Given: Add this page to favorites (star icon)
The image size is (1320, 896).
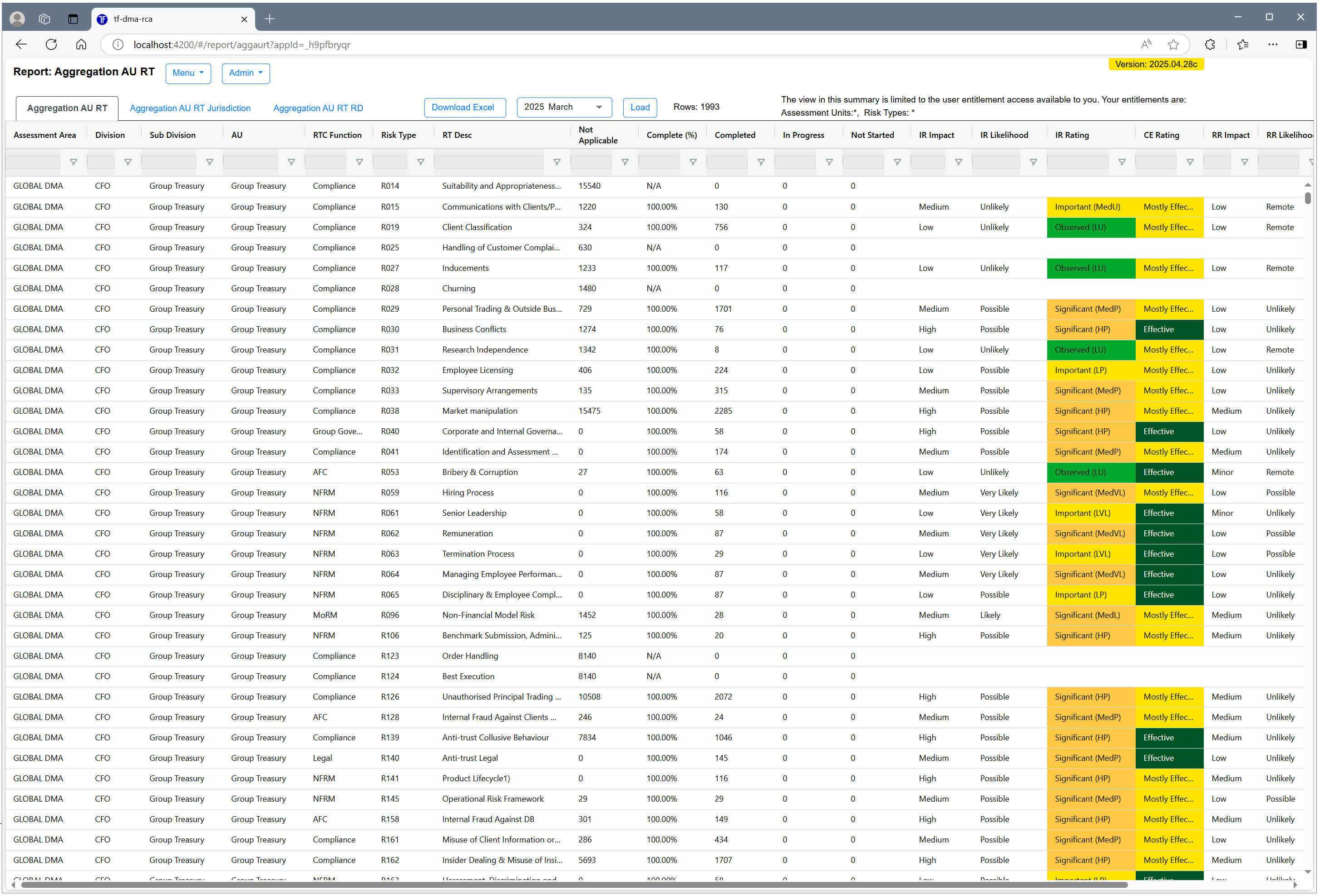Looking at the screenshot, I should [1173, 44].
